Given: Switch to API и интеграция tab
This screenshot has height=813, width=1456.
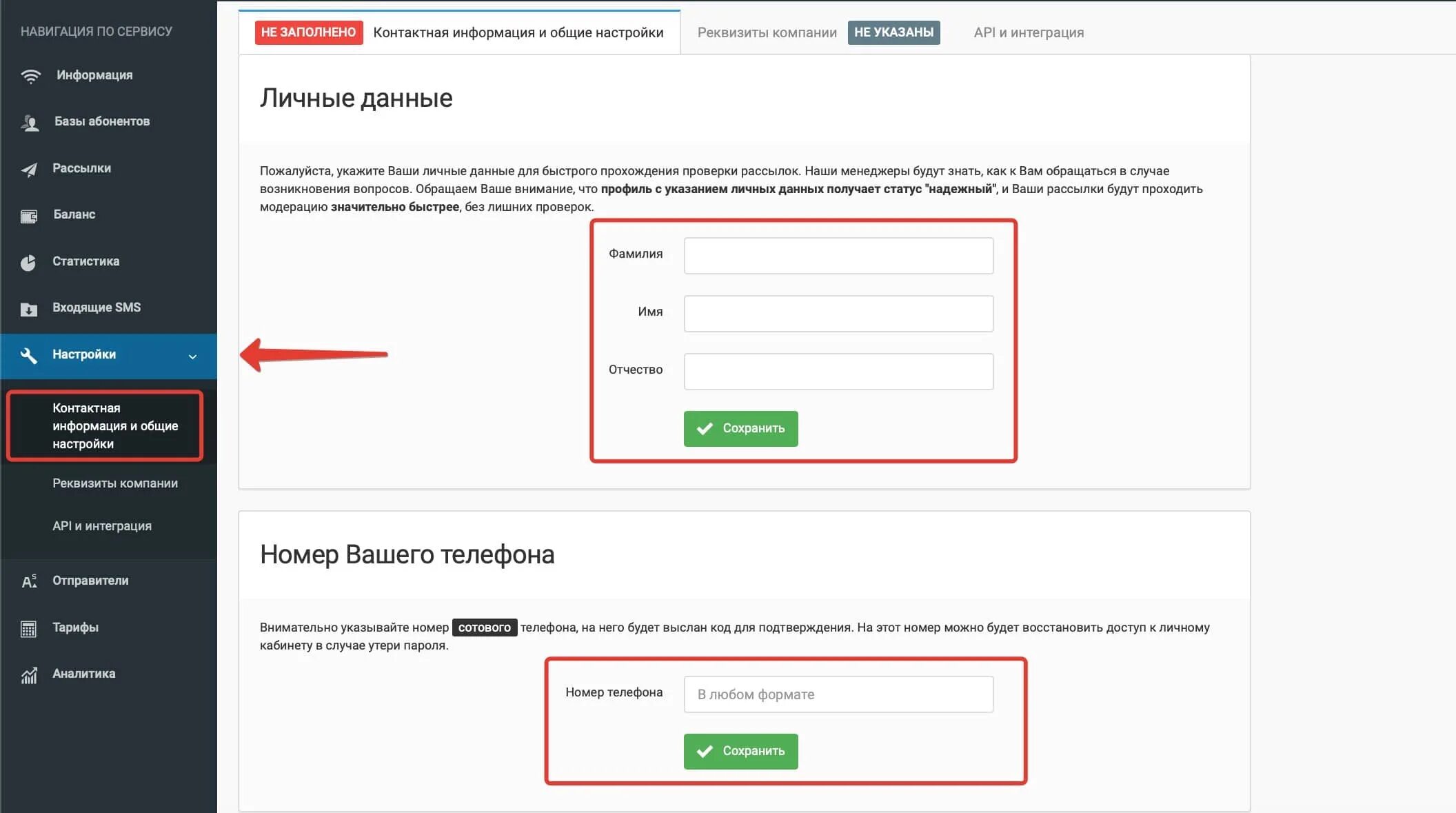Looking at the screenshot, I should pos(1029,32).
